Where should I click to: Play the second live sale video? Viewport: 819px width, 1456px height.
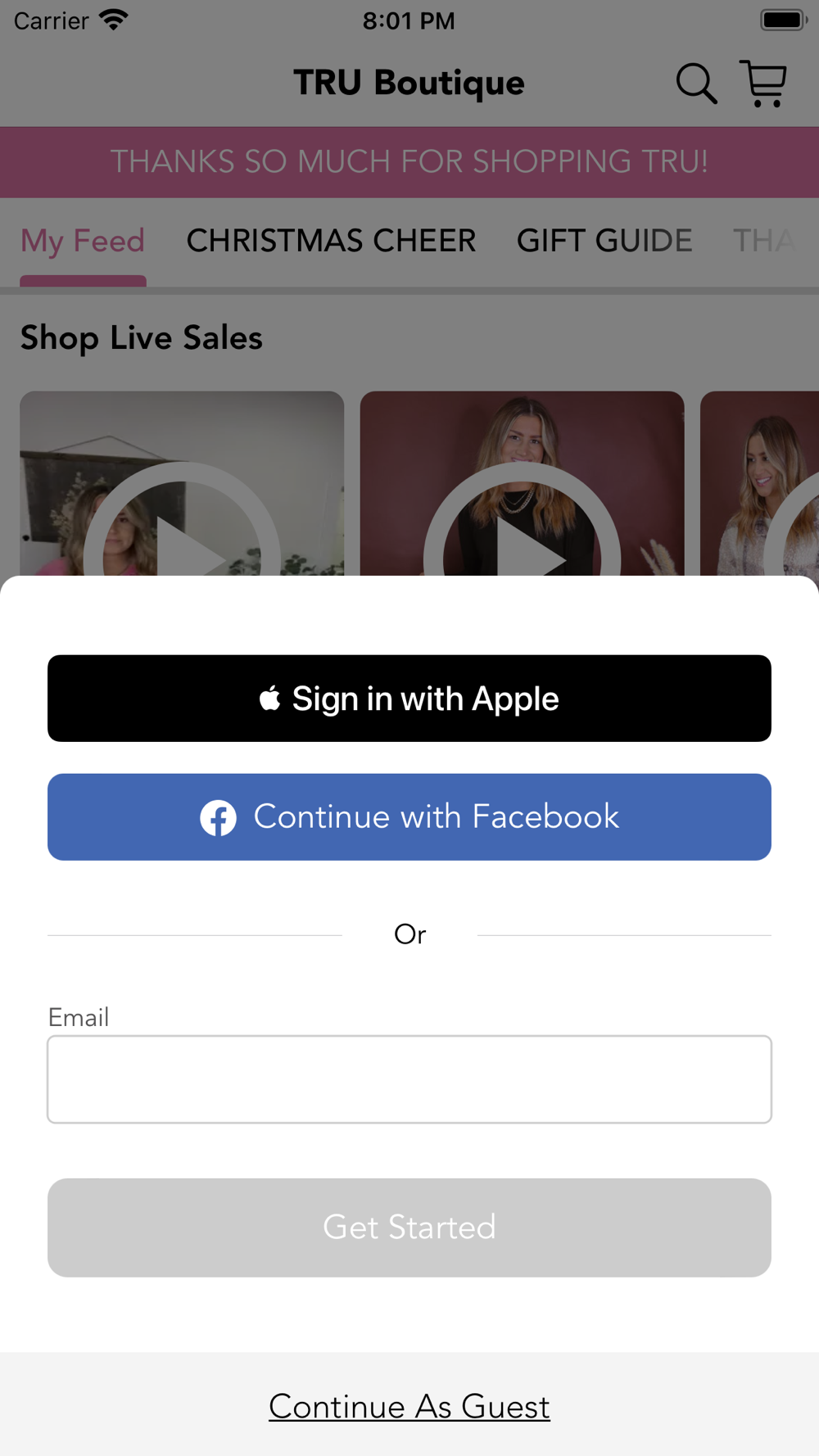coord(522,483)
